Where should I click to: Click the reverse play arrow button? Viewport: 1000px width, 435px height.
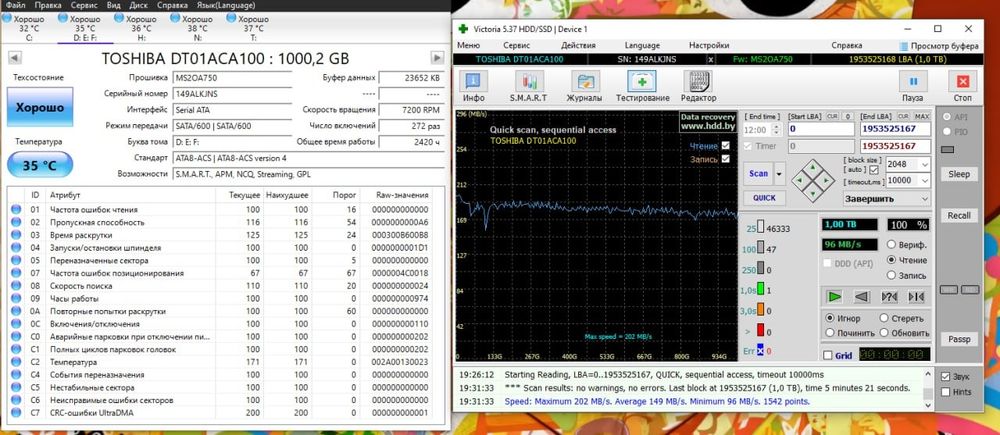pos(862,297)
